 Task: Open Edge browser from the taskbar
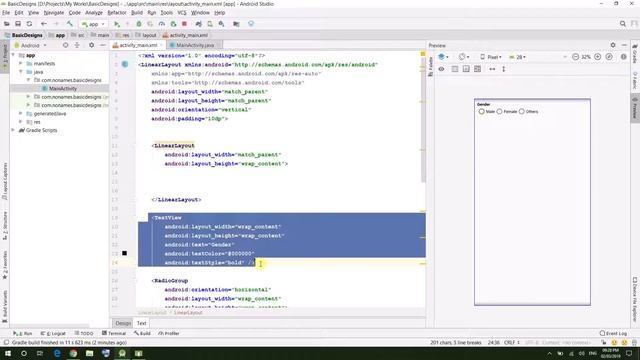click(57, 353)
